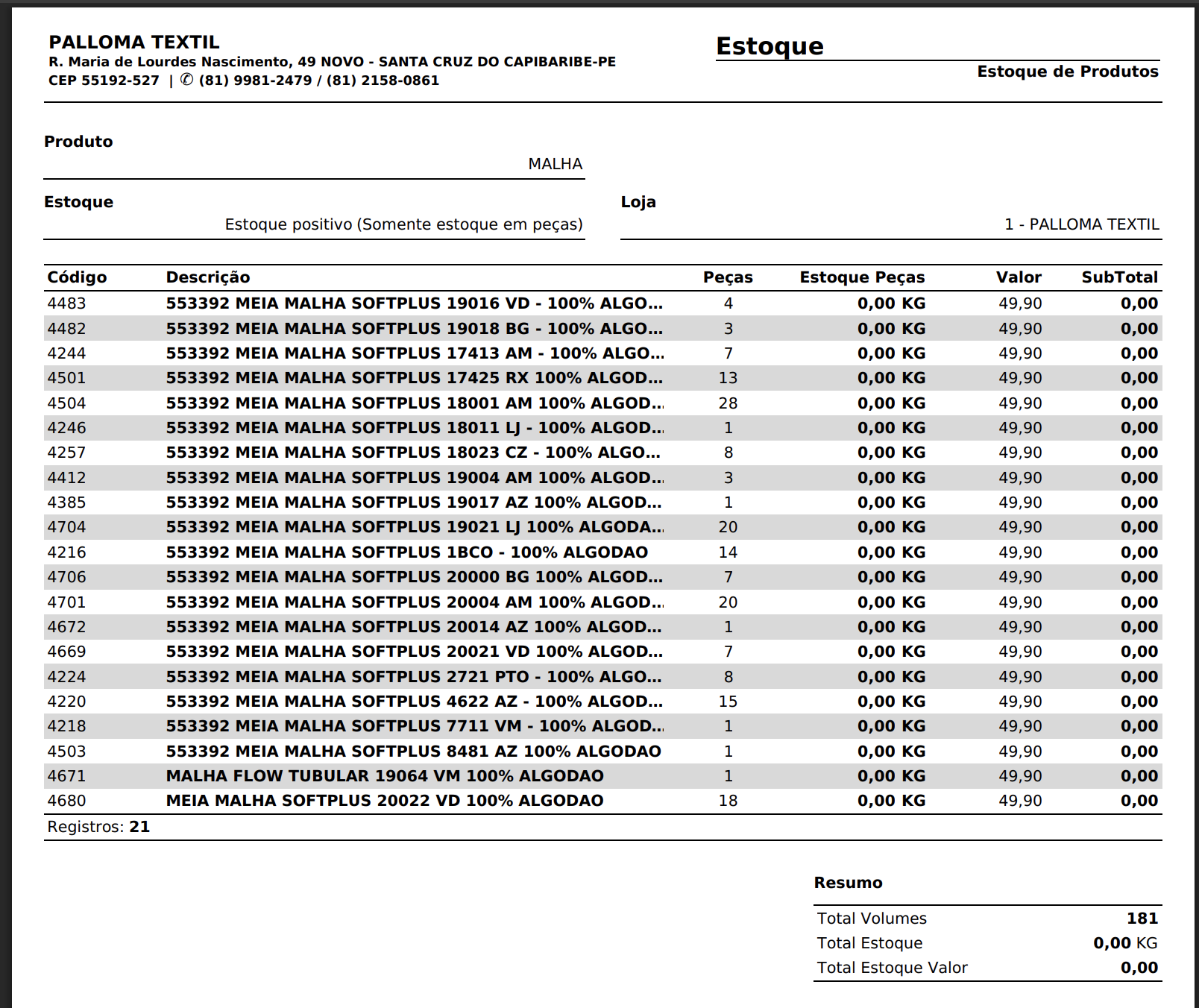Select the MALHA FLOW TUBULAR 19064 VM row
This screenshot has height=1008, width=1199.
click(x=384, y=776)
